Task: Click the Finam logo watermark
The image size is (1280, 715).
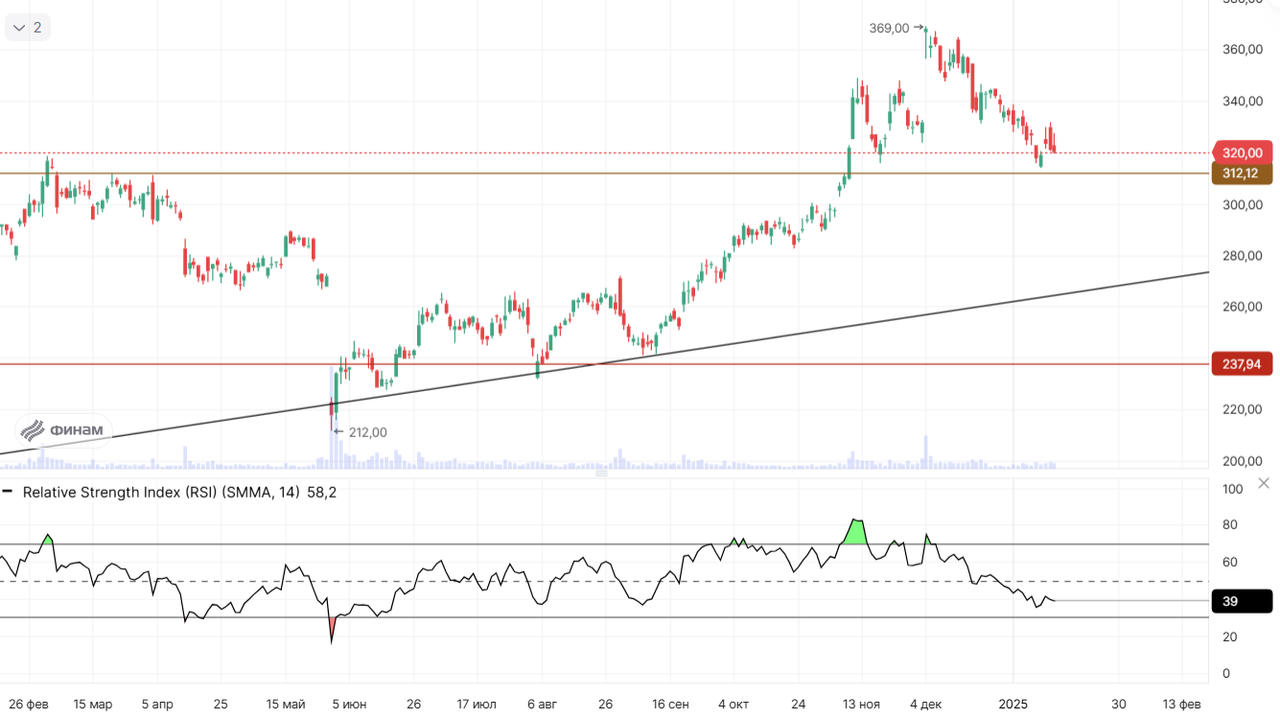Action: [63, 430]
